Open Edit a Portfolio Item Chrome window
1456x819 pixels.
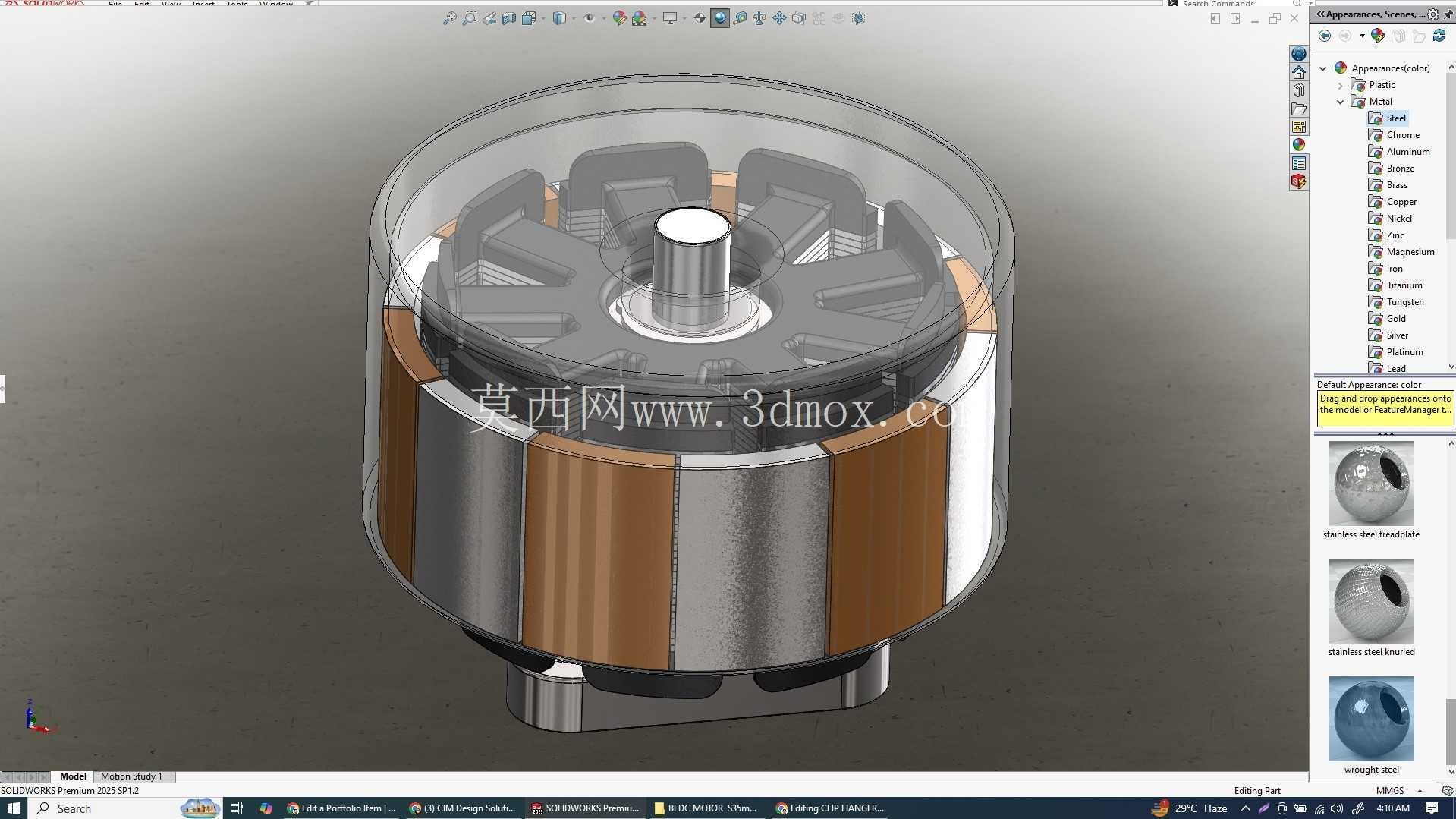tap(341, 808)
